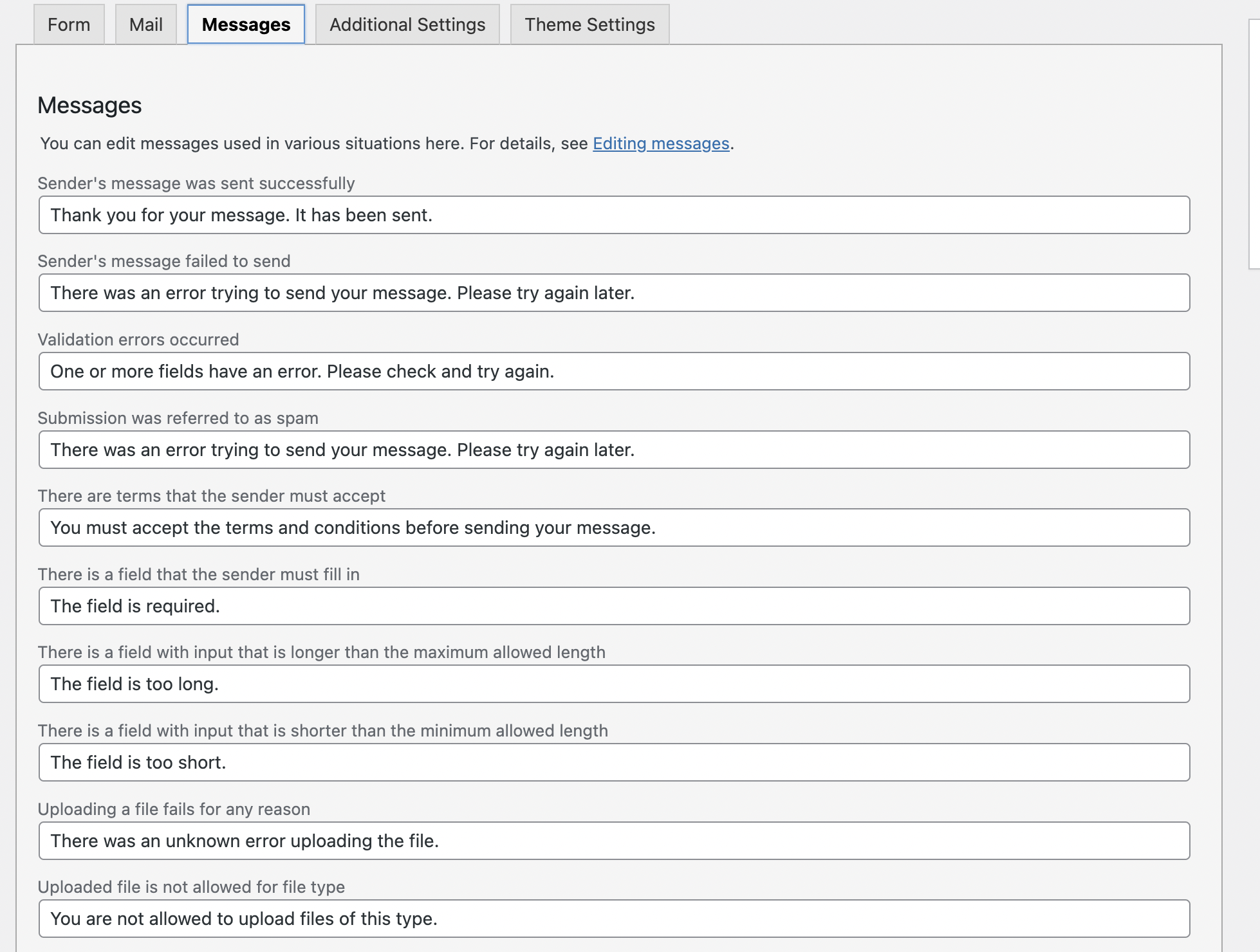The image size is (1260, 952).
Task: Click the 'The field is required.' input
Action: coord(614,606)
